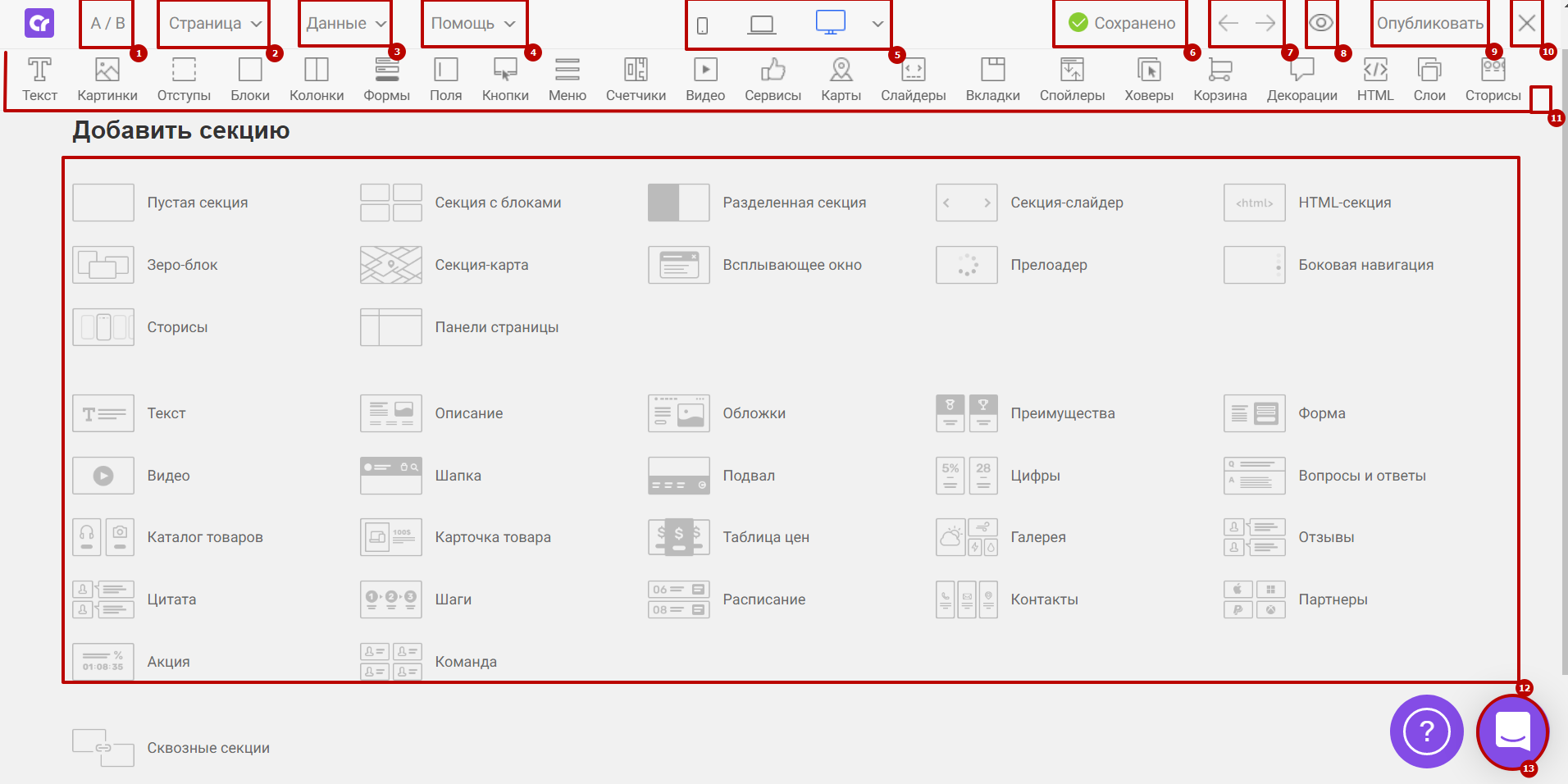The width and height of the screenshot is (1568, 784).
Task: Choose the Блоки widget
Action: pyautogui.click(x=250, y=80)
